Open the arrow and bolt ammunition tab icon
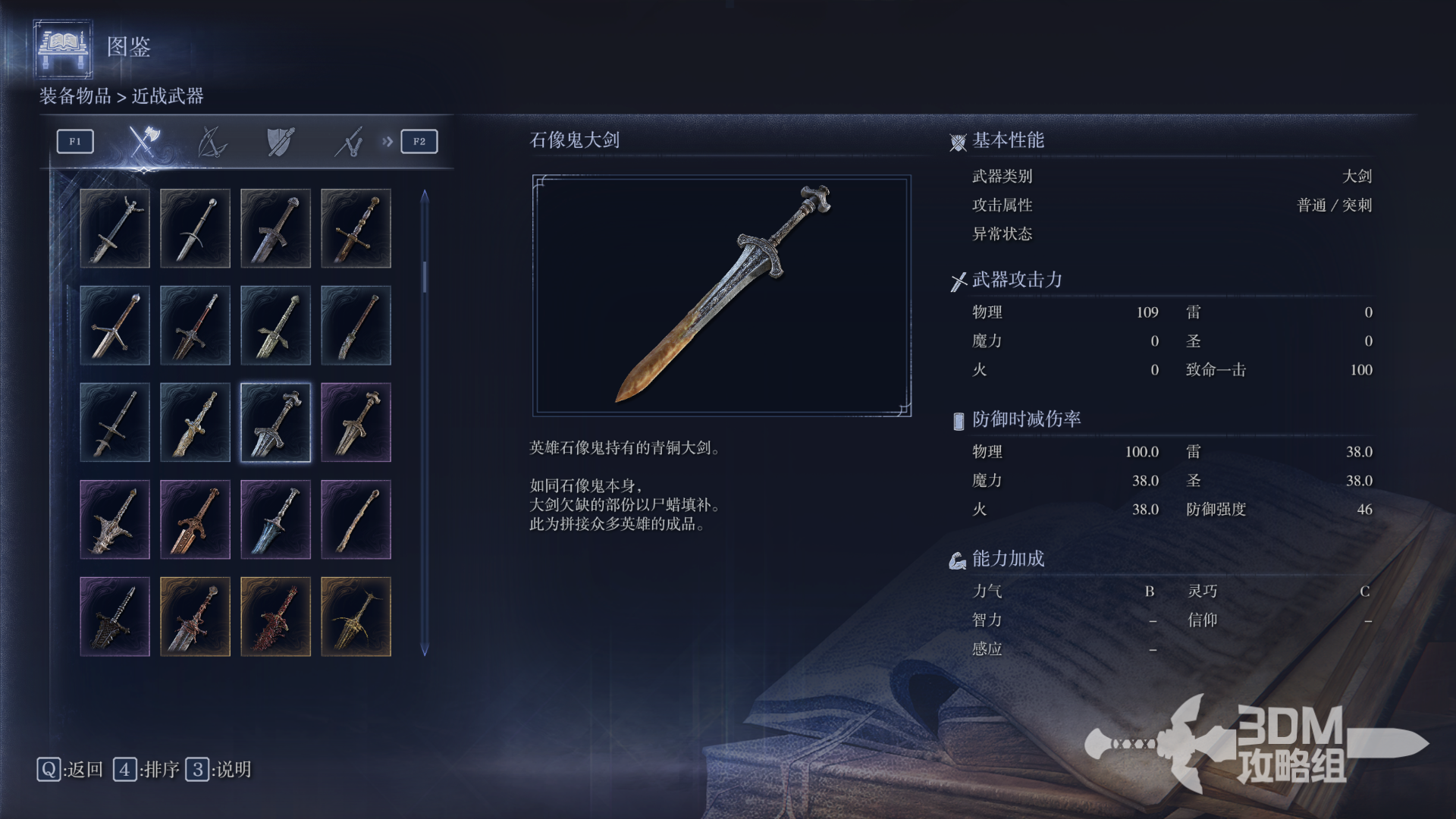 [349, 141]
